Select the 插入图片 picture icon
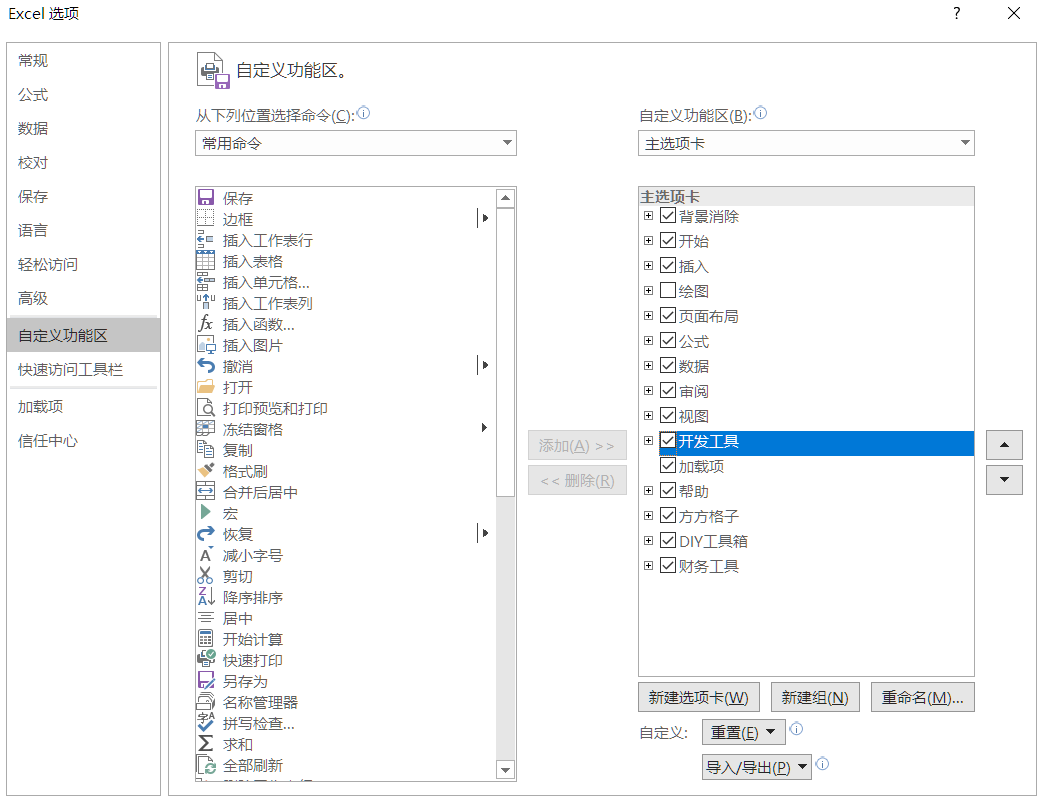1038x799 pixels. 206,344
